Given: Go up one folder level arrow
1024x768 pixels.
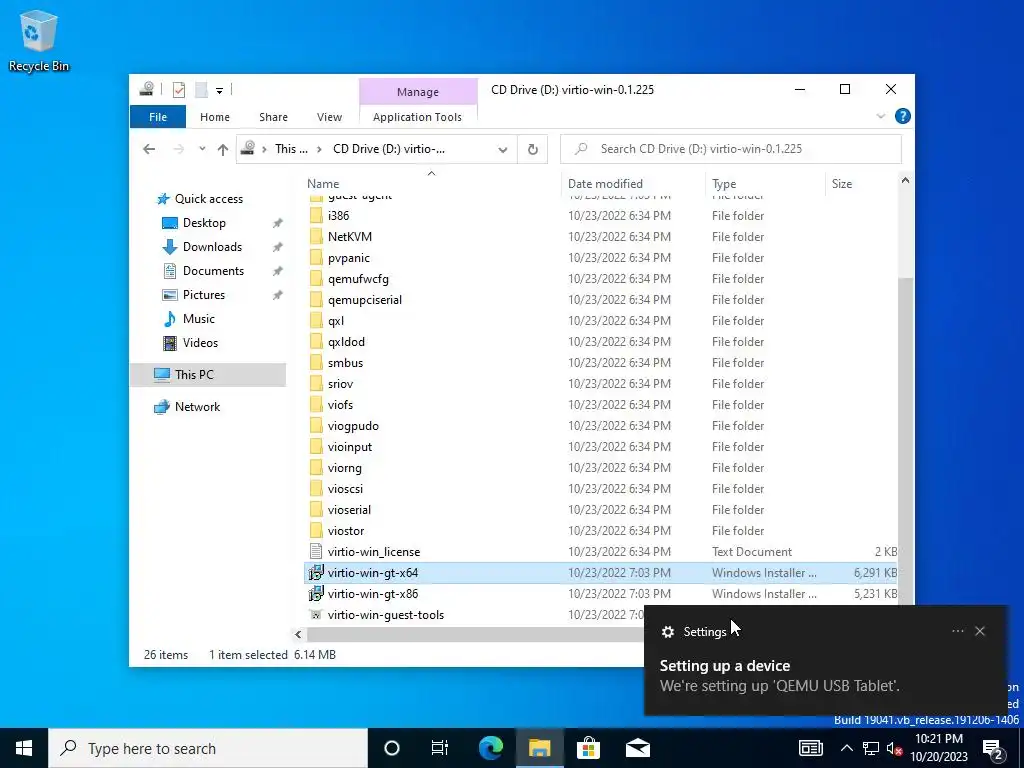Looking at the screenshot, I should (x=223, y=149).
